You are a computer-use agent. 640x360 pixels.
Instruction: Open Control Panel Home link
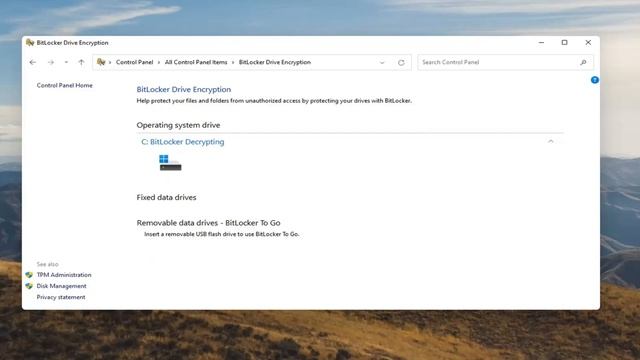[64, 85]
